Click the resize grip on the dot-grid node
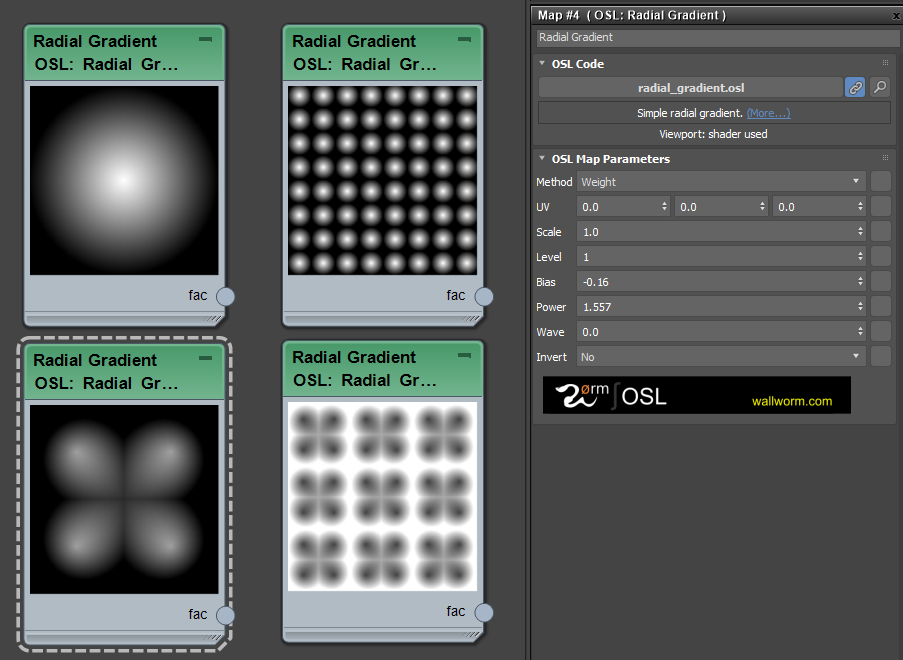Image resolution: width=903 pixels, height=660 pixels. pos(472,318)
